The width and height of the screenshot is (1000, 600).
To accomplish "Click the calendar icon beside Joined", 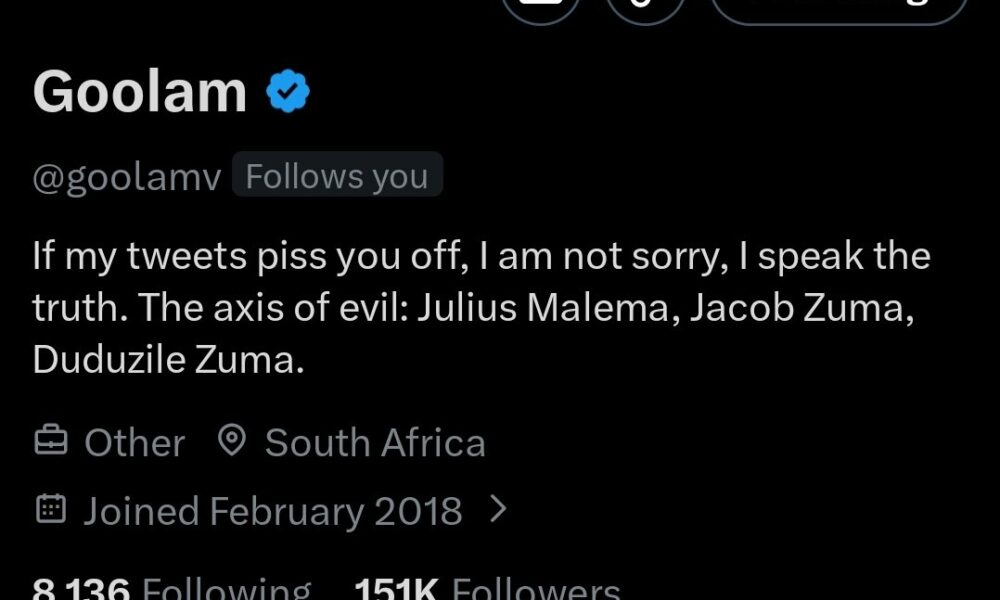I will click(x=51, y=510).
